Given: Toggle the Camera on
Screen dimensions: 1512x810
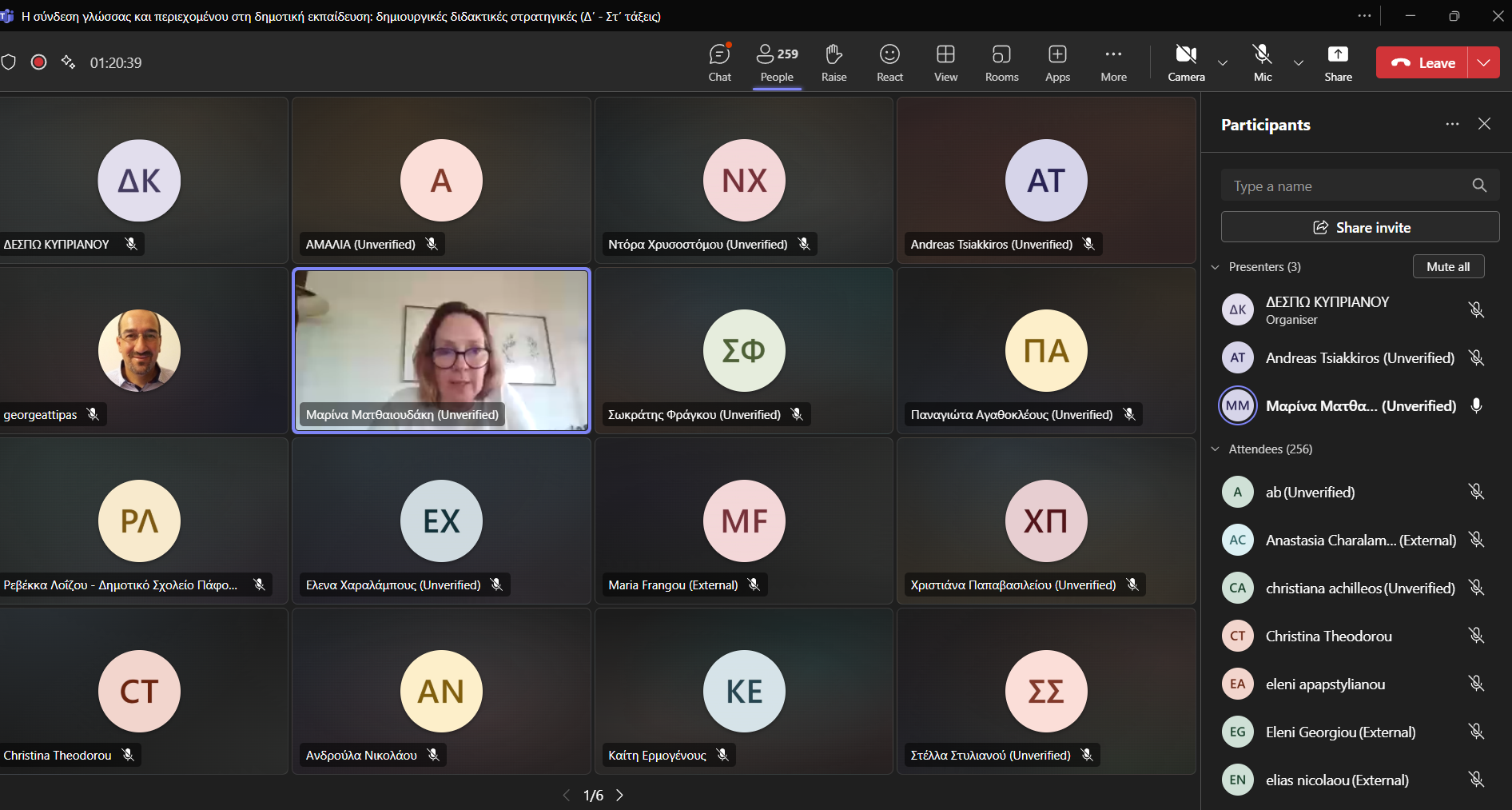Looking at the screenshot, I should click(1186, 62).
